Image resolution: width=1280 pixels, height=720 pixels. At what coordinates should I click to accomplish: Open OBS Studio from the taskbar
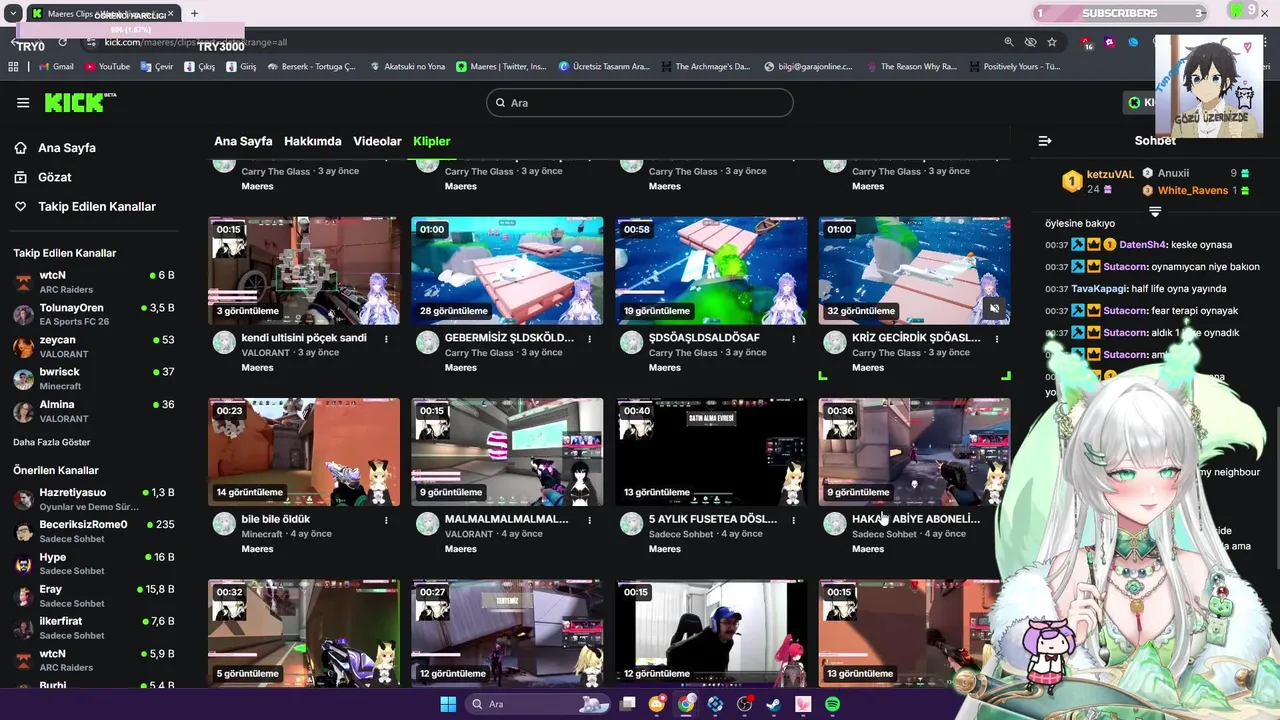pos(744,704)
